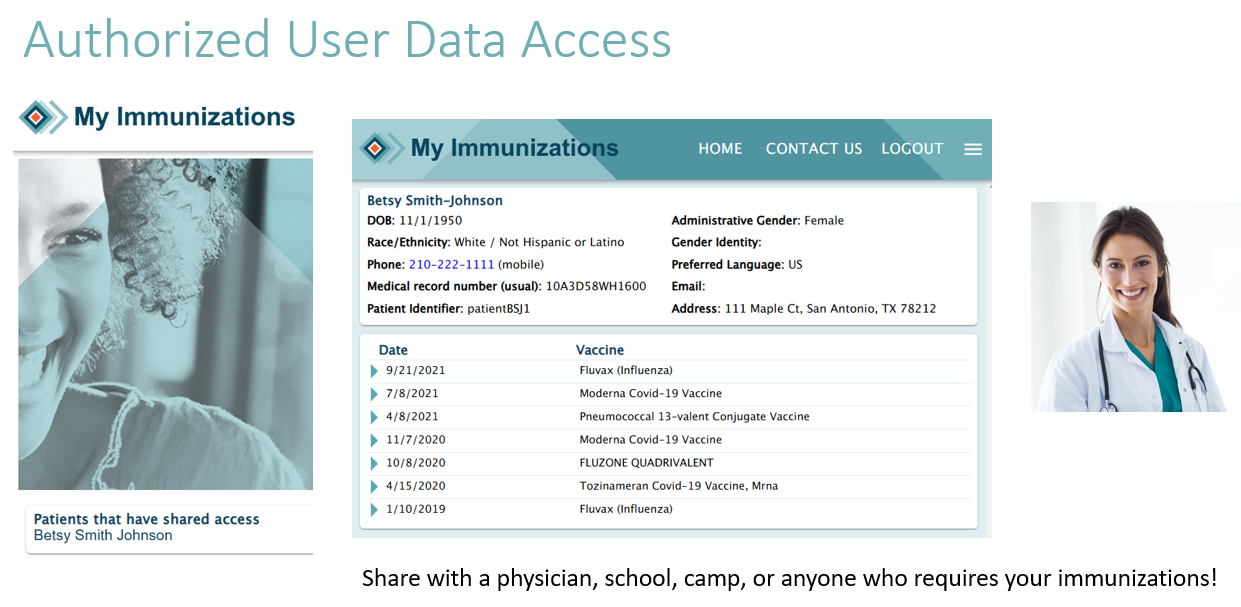
Task: Click LOGOUT in navigation bar
Action: click(912, 148)
